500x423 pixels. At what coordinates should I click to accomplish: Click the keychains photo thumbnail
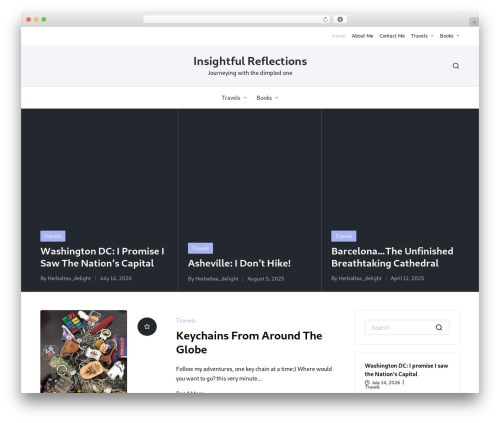(84, 351)
